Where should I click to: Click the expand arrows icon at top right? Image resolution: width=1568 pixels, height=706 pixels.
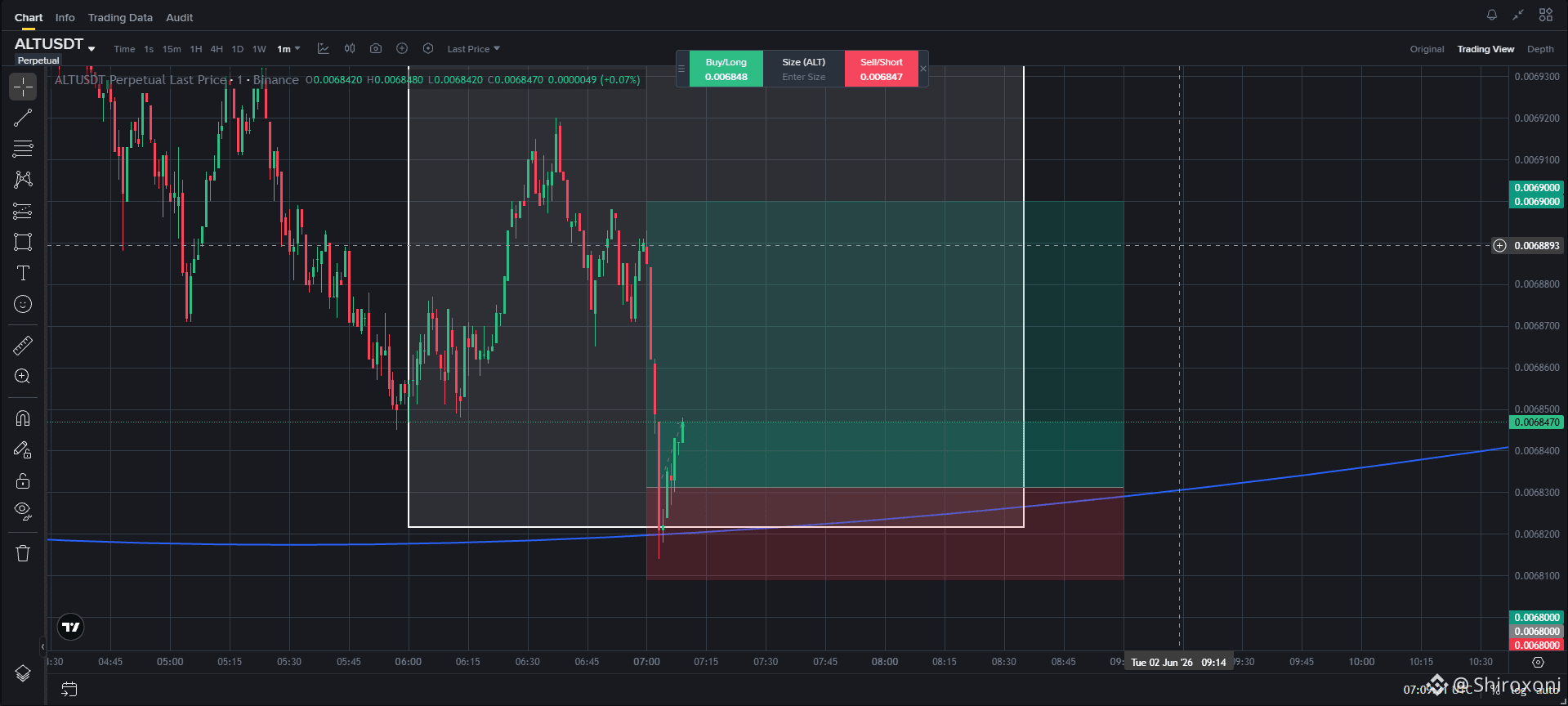pos(1518,15)
